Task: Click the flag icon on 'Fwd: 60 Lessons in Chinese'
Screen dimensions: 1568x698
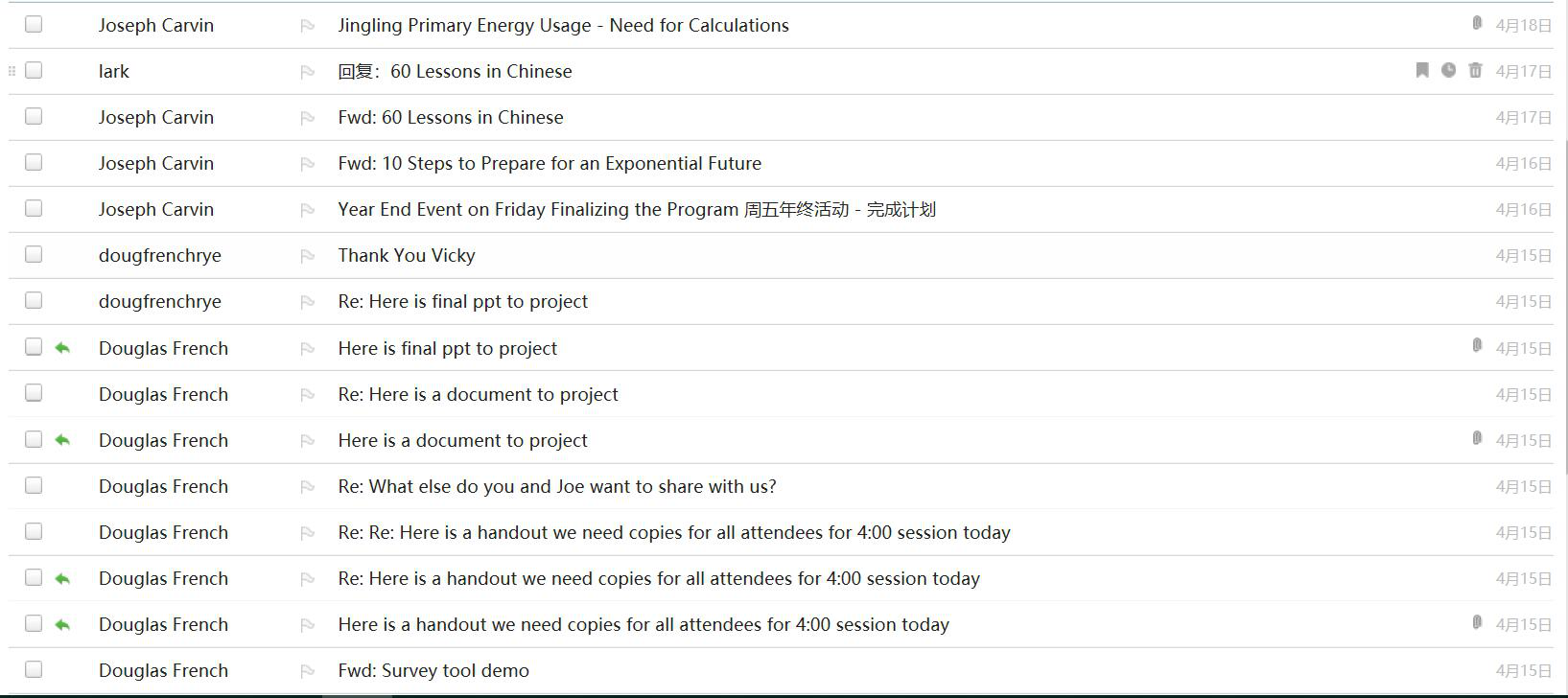Action: tap(307, 118)
